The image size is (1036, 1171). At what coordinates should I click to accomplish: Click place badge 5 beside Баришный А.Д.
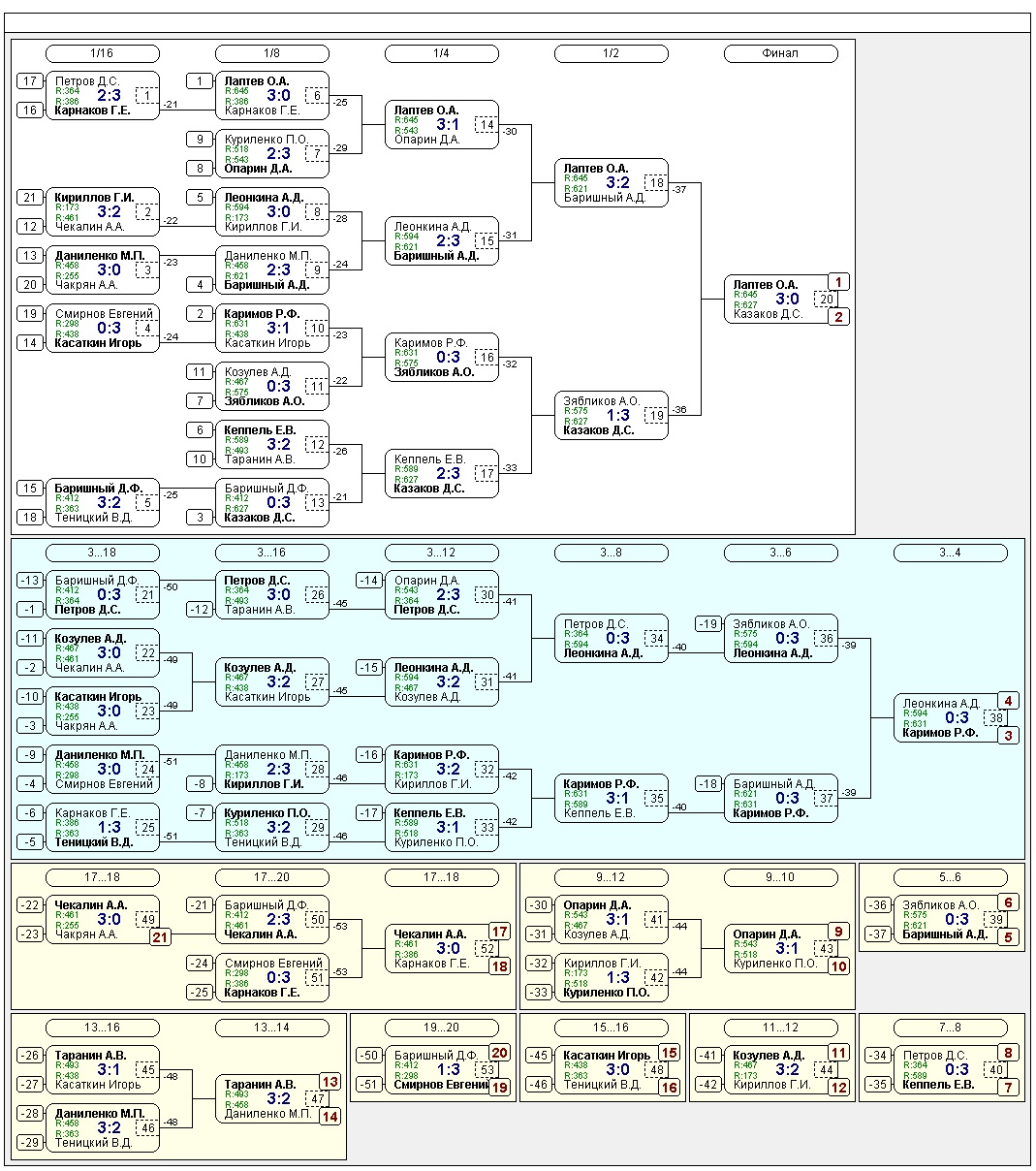(x=1009, y=937)
